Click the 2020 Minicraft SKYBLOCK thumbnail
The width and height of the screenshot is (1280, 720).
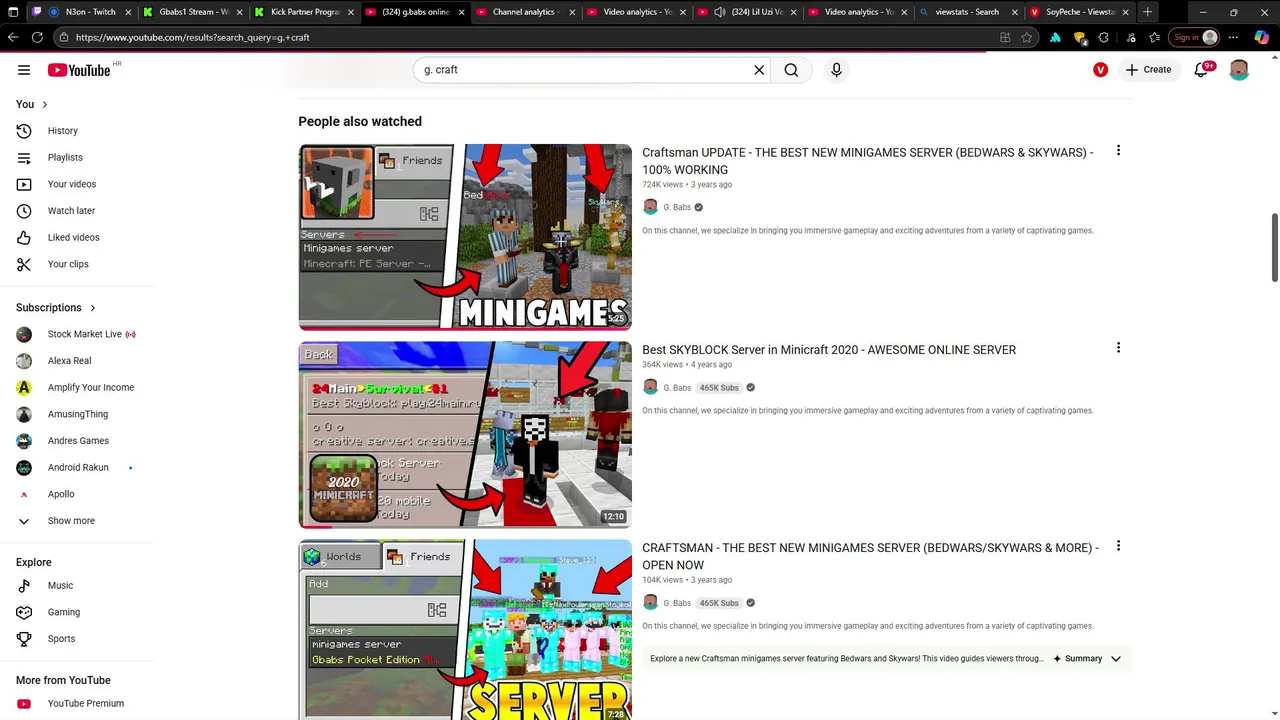pos(465,435)
